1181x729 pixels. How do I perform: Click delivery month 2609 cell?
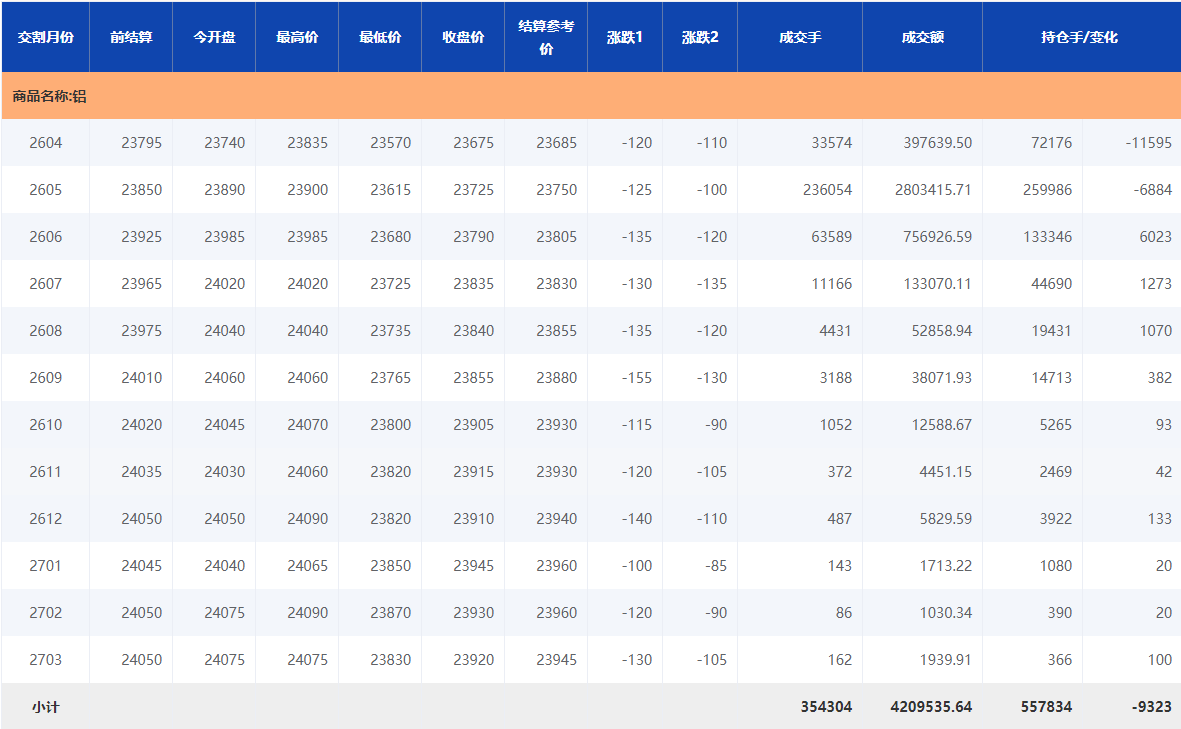(x=46, y=378)
